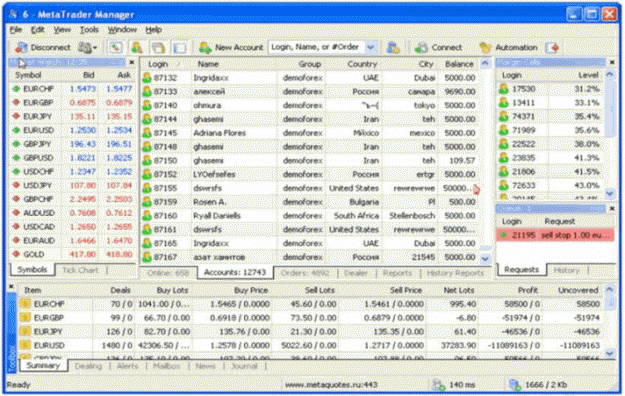
Task: Expand the account search dropdown arrow
Action: coord(371,47)
